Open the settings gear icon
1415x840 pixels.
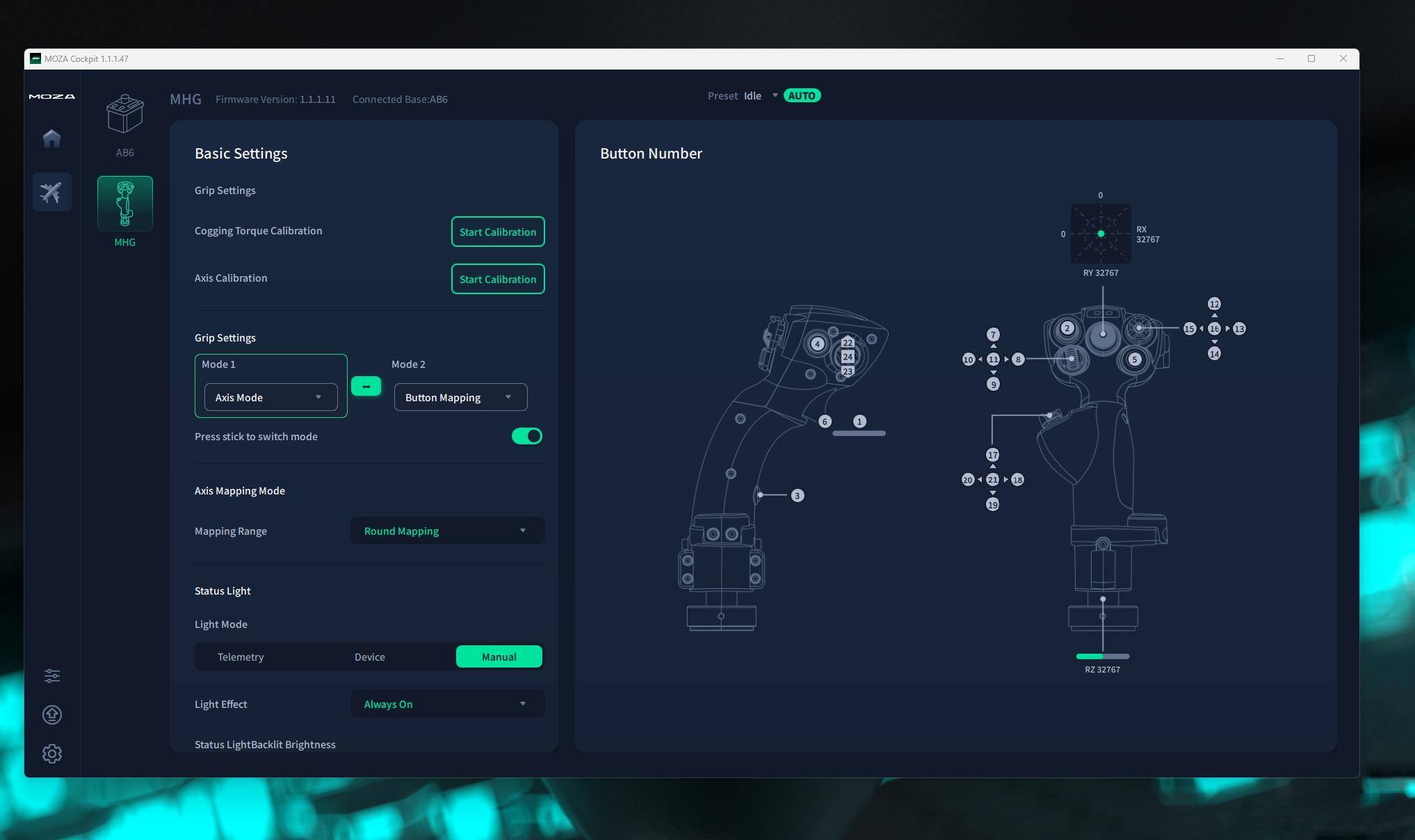click(52, 754)
